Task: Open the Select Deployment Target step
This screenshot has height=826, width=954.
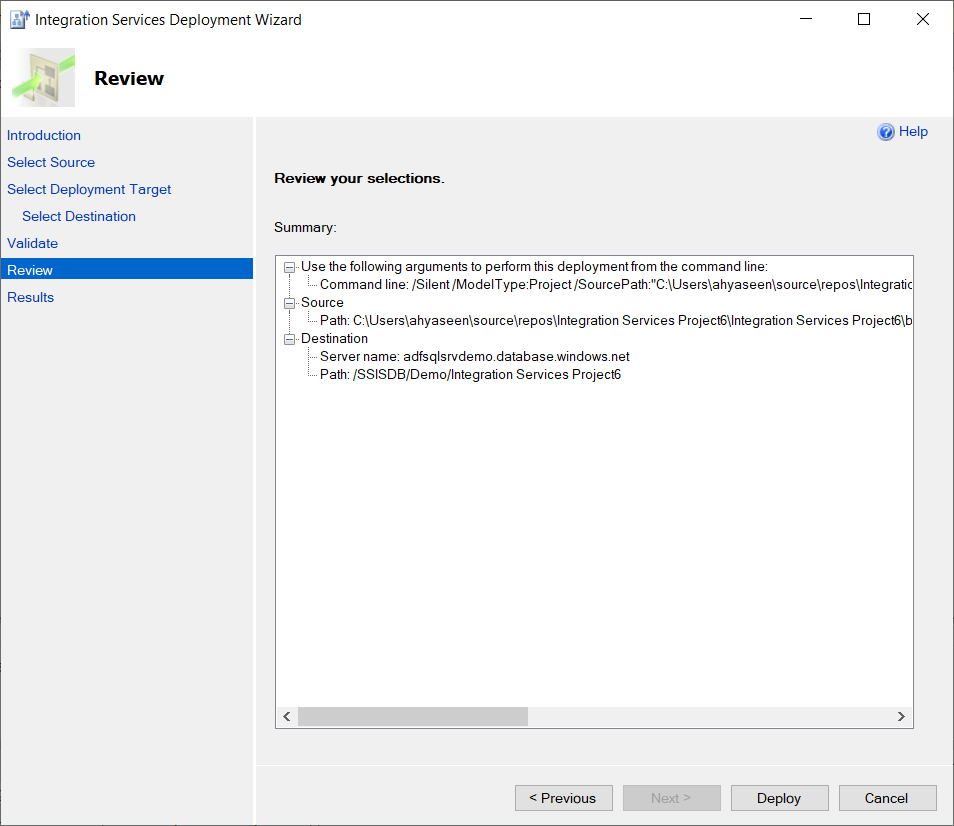Action: 89,189
